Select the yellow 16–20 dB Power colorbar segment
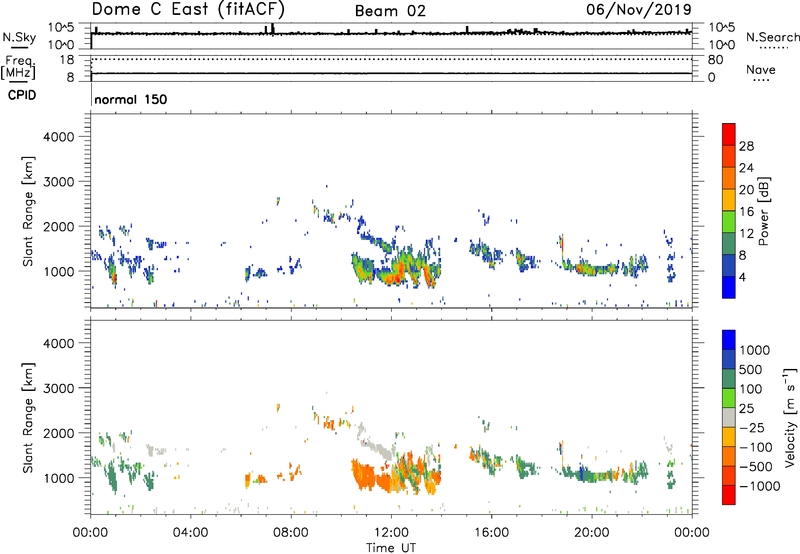Viewport: 800px width, 554px height. point(729,199)
